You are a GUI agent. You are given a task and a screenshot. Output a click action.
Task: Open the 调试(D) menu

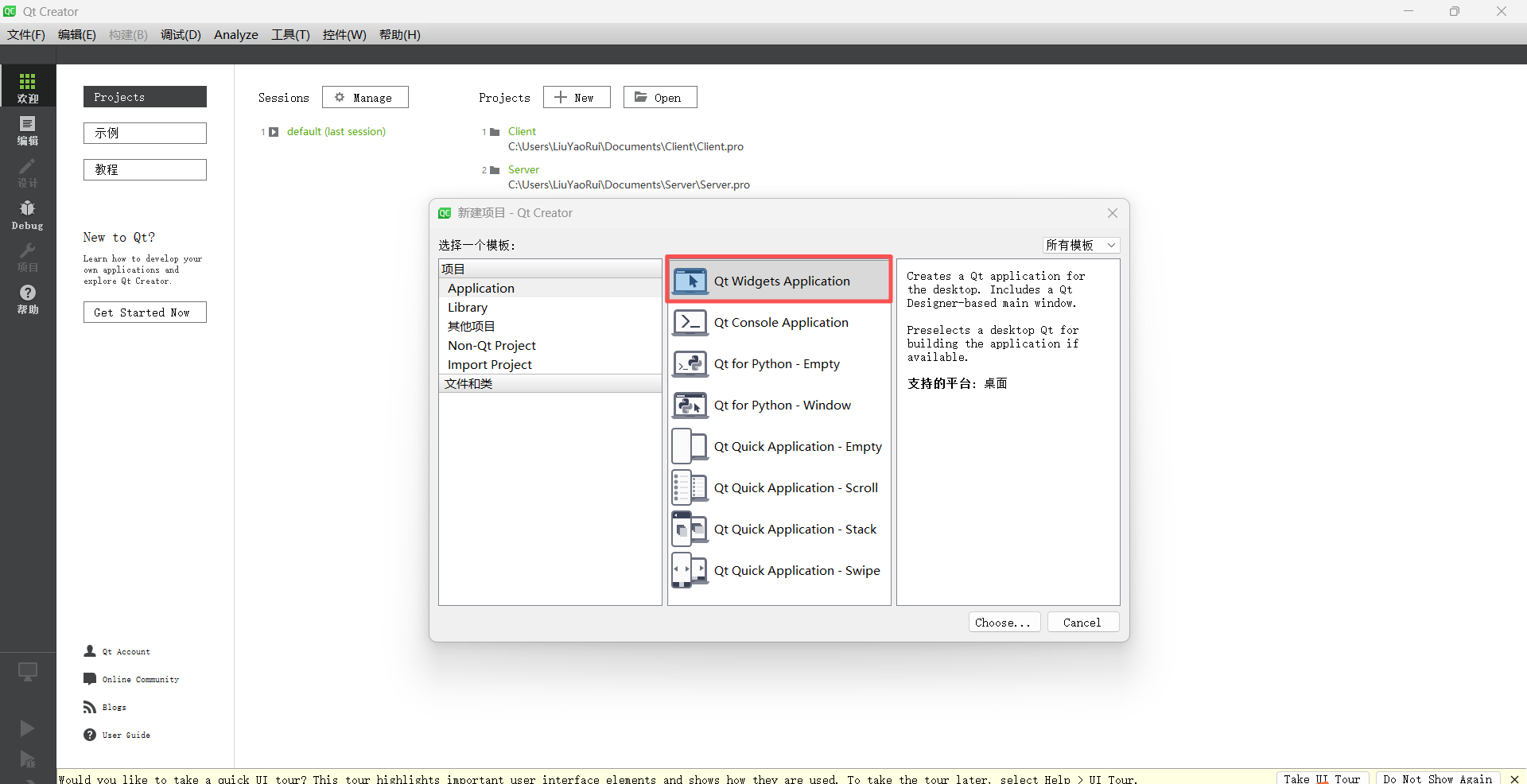181,34
